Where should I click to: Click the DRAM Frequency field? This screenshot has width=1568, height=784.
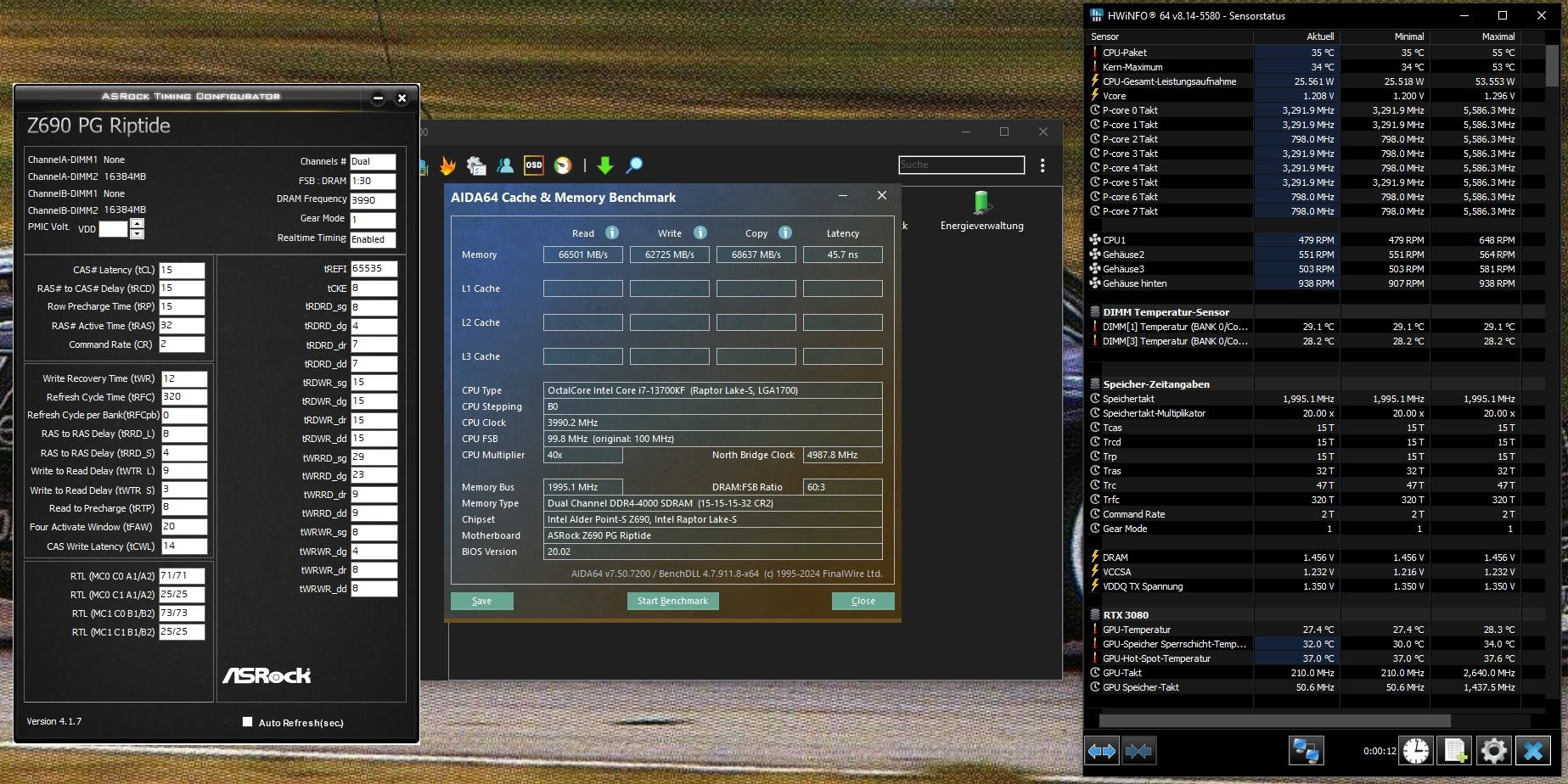(x=373, y=201)
